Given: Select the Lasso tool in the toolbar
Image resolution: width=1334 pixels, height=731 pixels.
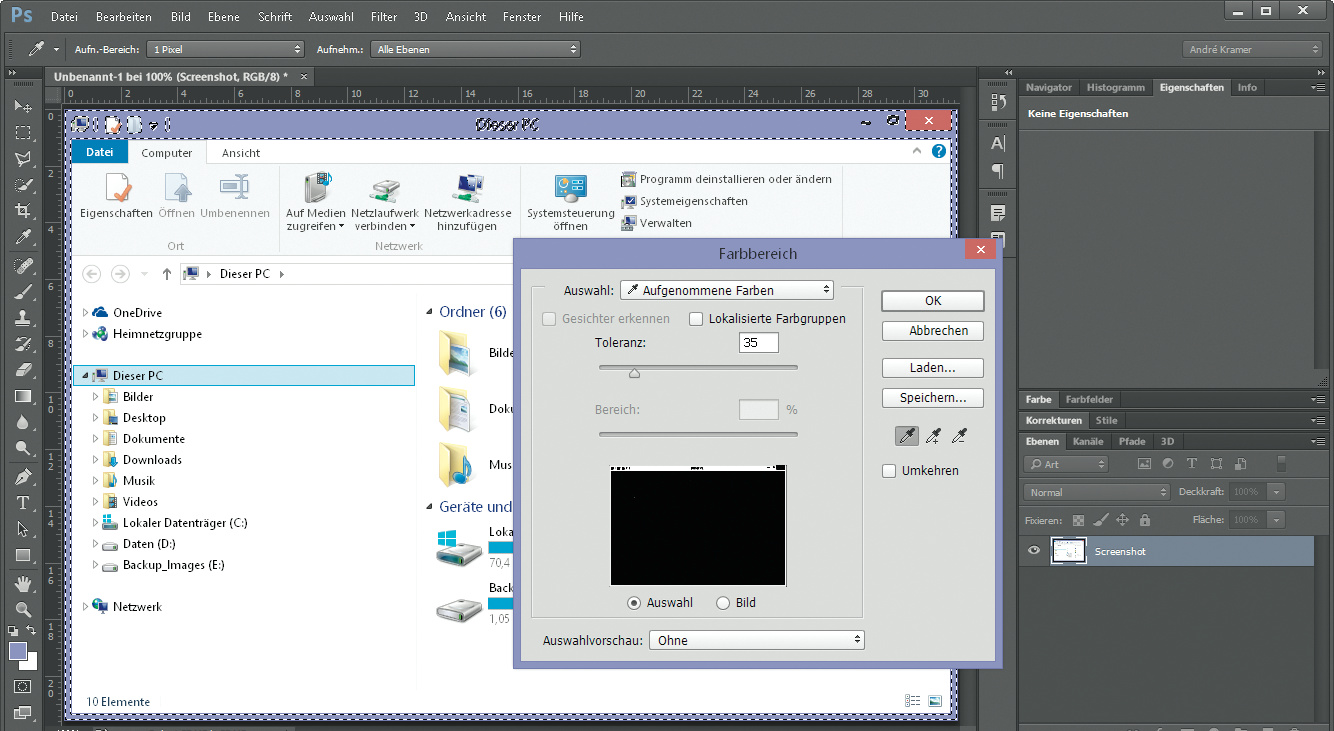Looking at the screenshot, I should [x=23, y=159].
